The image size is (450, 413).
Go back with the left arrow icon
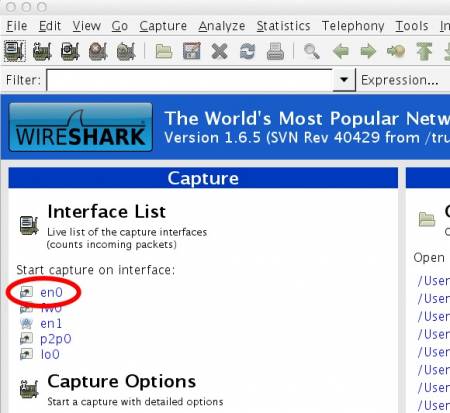click(x=341, y=52)
